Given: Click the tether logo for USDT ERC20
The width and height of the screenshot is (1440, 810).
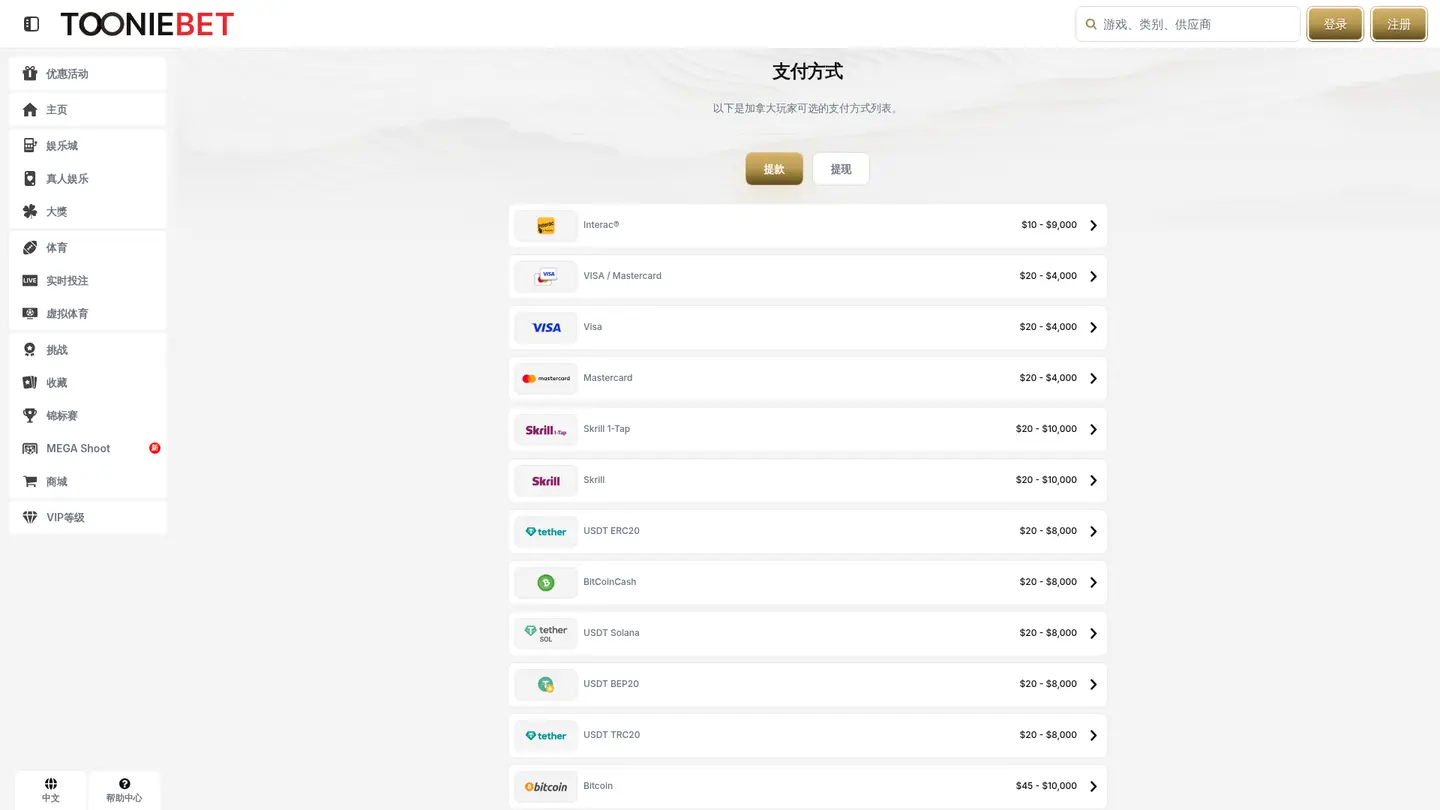Looking at the screenshot, I should pyautogui.click(x=546, y=532).
